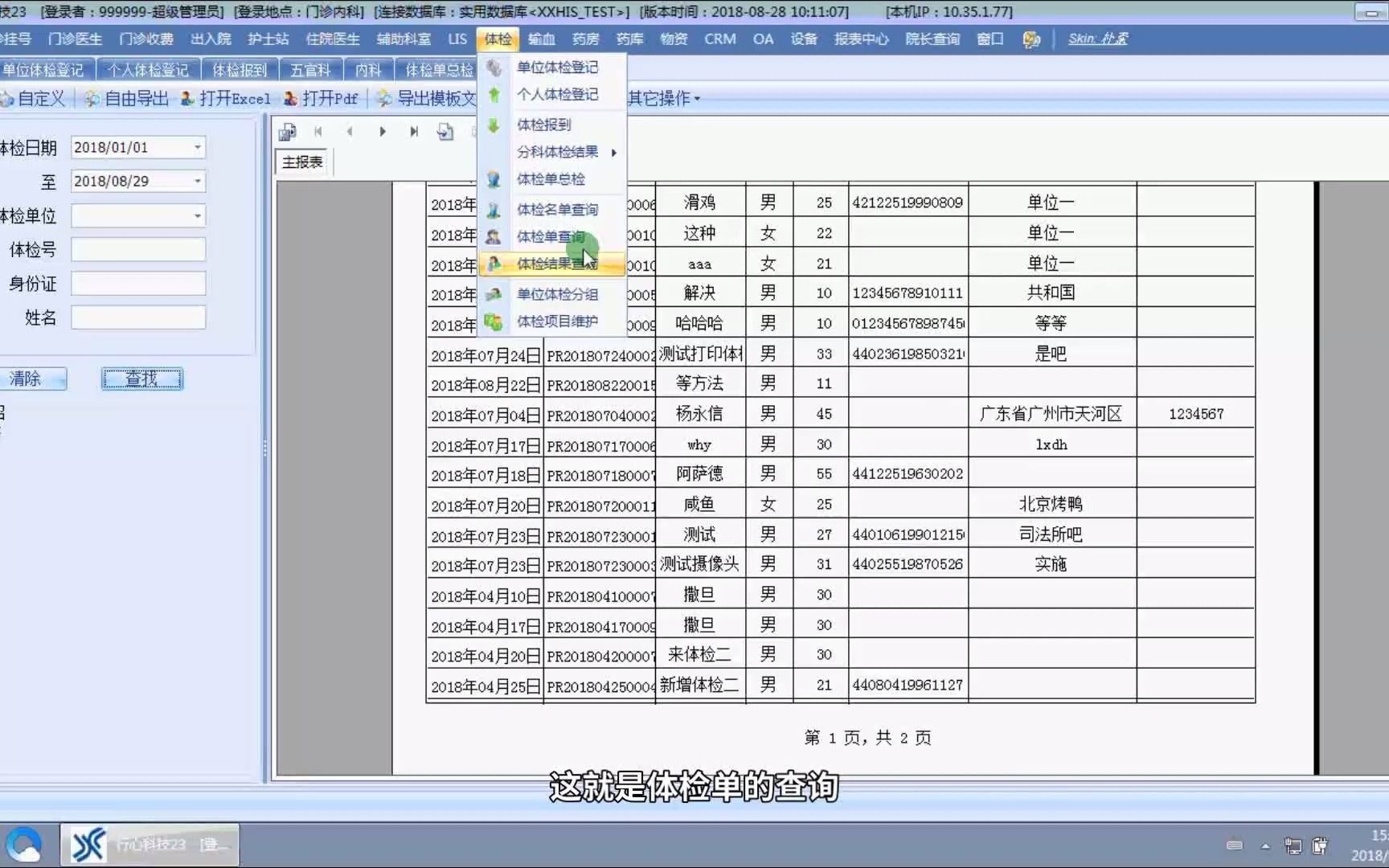Open the 护士站 top menu
Screen dimensions: 1389x868
point(268,39)
